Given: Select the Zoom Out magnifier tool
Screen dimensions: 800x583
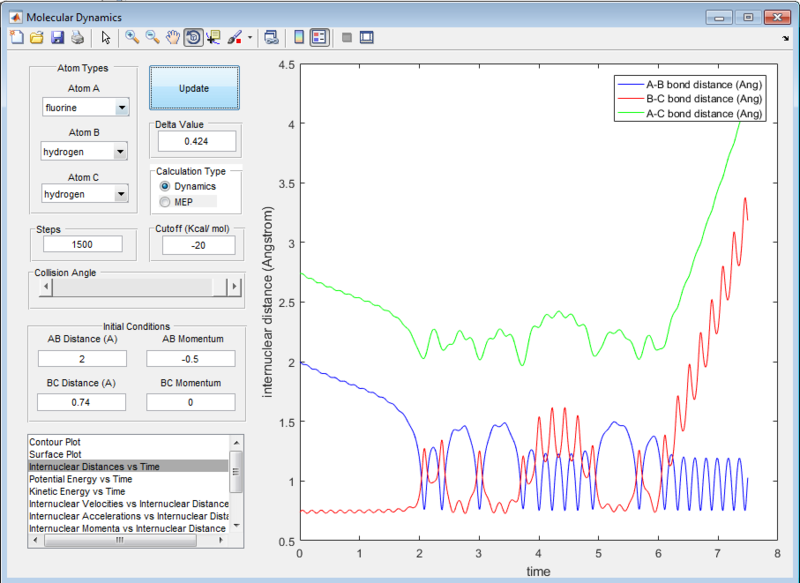Looking at the screenshot, I should [x=153, y=38].
